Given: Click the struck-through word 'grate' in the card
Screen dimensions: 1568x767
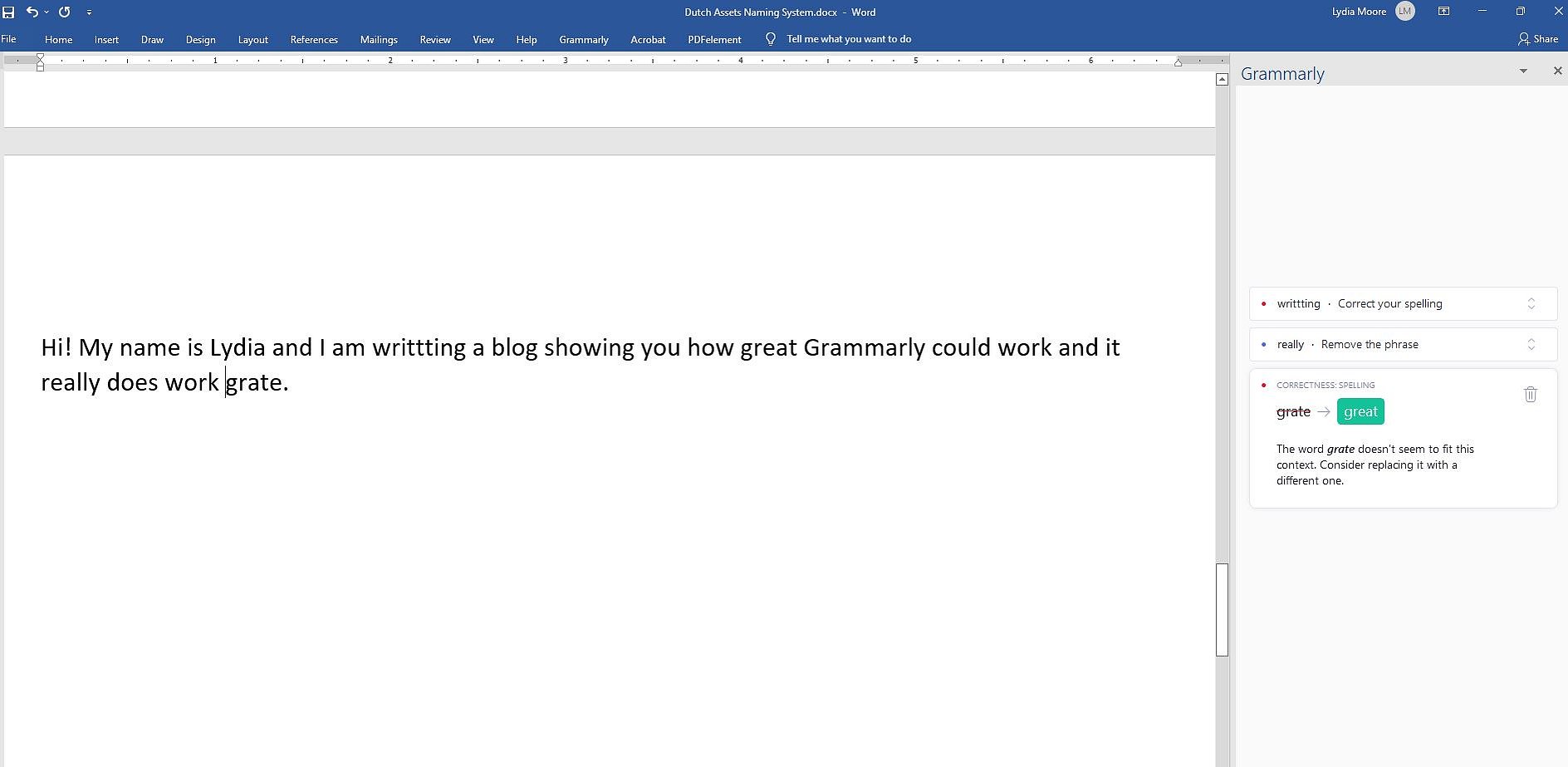Looking at the screenshot, I should click(x=1293, y=411).
